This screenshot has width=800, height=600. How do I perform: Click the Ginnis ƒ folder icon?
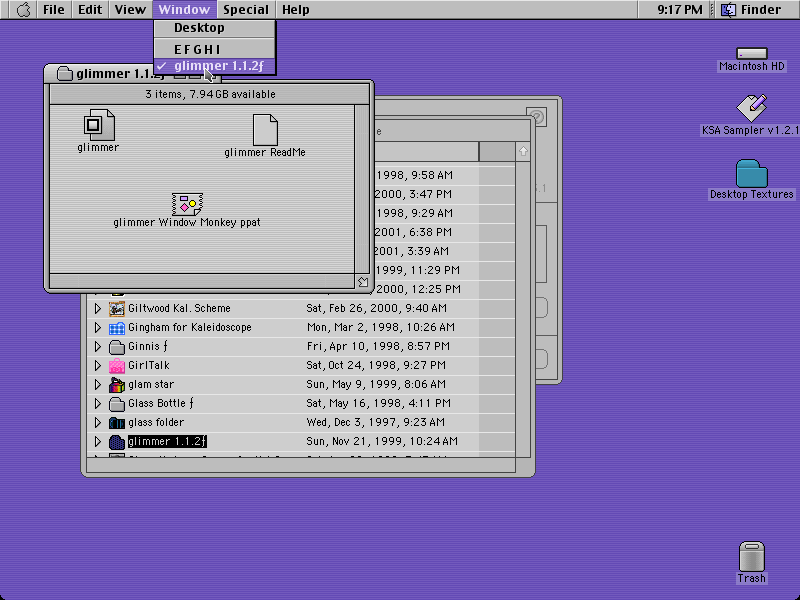click(117, 347)
